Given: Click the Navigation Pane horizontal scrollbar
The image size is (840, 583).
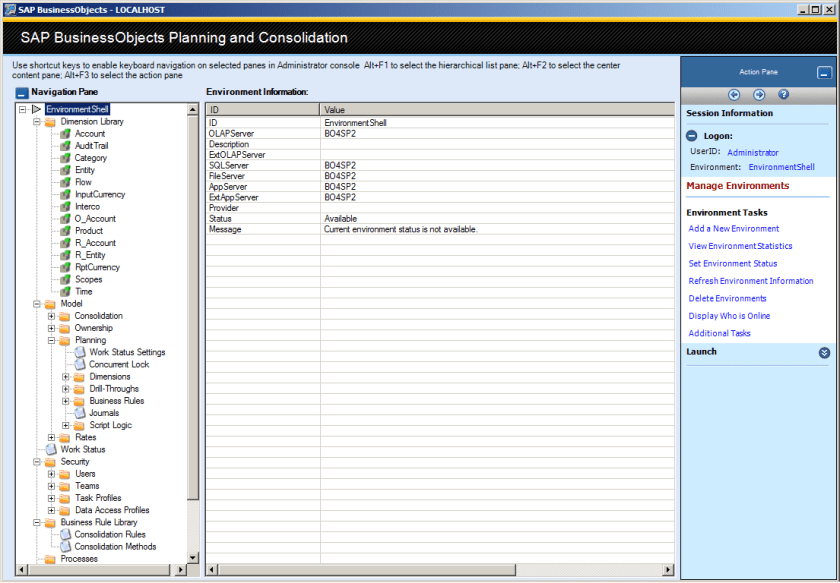Looking at the screenshot, I should [x=100, y=570].
